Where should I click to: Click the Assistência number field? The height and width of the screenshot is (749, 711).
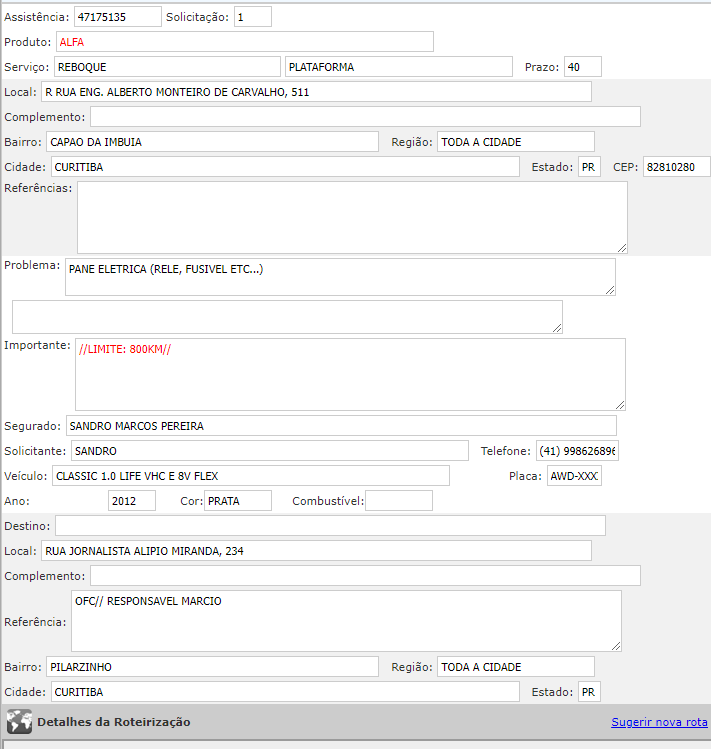click(x=117, y=17)
